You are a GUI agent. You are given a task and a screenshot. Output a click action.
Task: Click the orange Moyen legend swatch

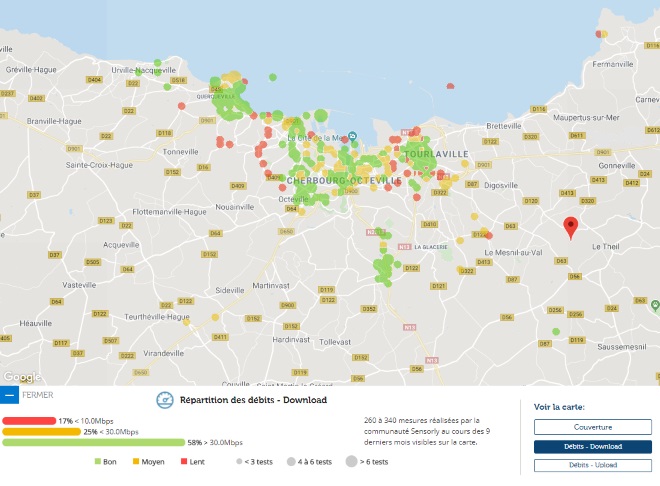tap(136, 462)
